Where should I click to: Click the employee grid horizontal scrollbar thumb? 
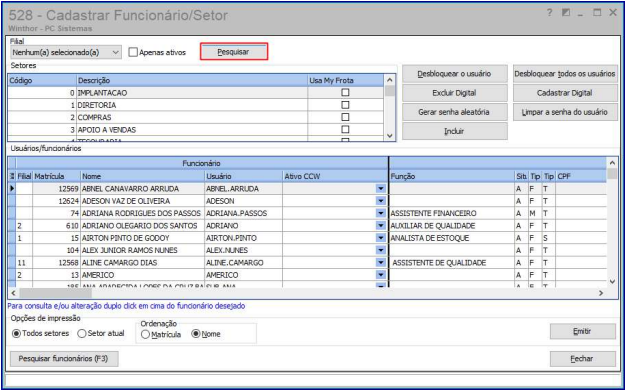pyautogui.click(x=55, y=294)
